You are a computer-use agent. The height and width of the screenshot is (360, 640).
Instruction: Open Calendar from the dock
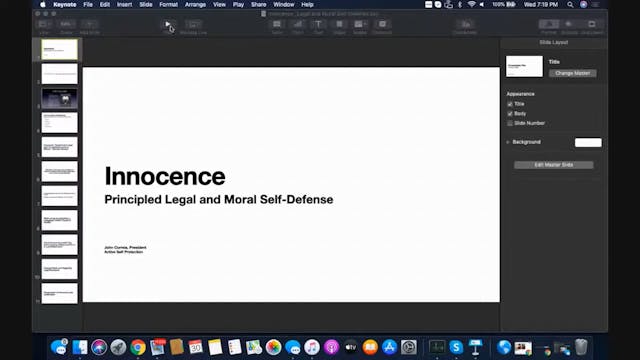click(x=196, y=347)
